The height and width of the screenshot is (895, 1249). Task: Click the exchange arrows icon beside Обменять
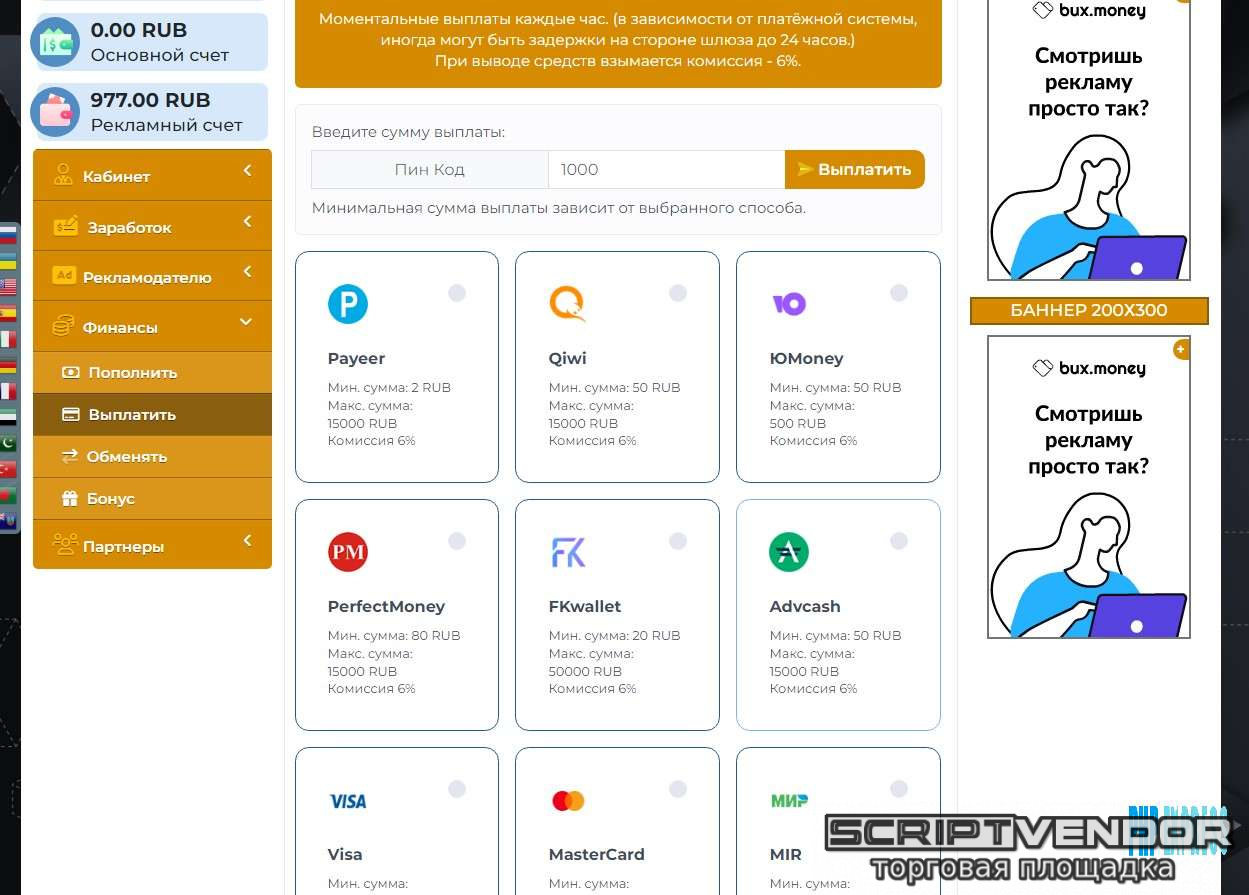70,456
